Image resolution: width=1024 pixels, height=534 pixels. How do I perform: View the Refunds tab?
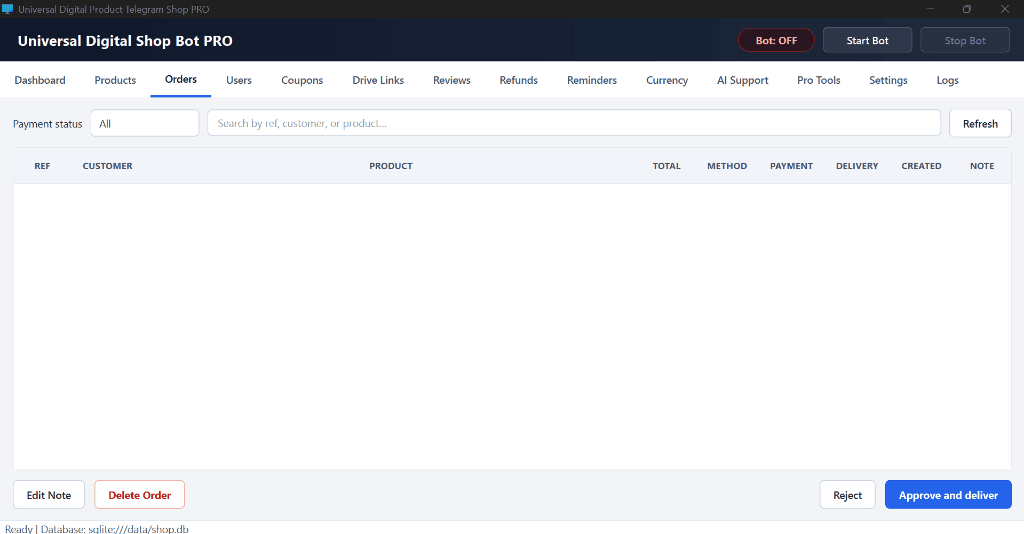pyautogui.click(x=519, y=80)
